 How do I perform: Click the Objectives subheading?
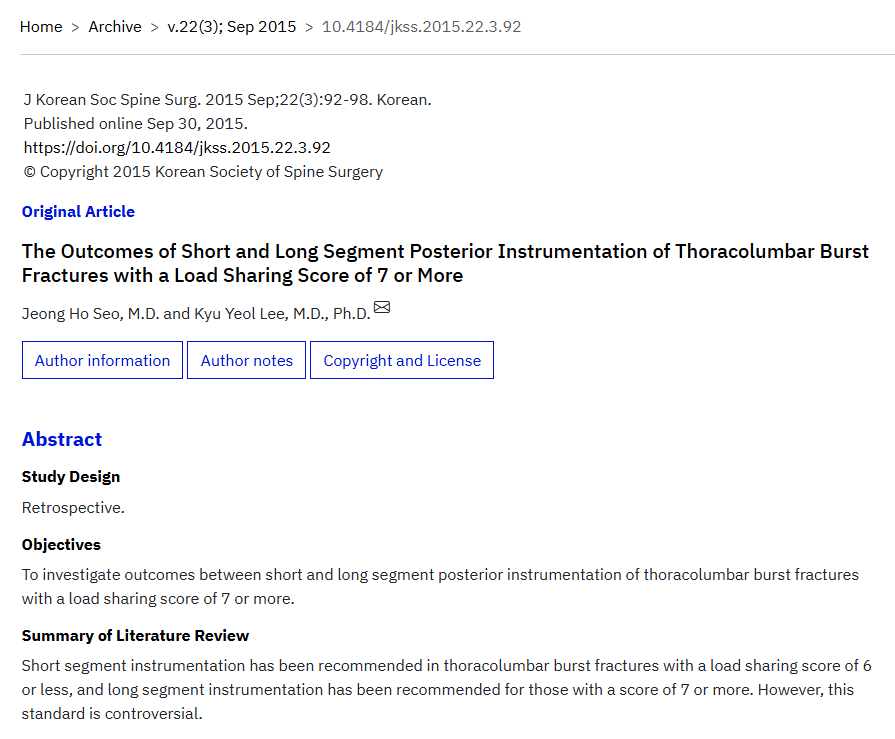(62, 545)
